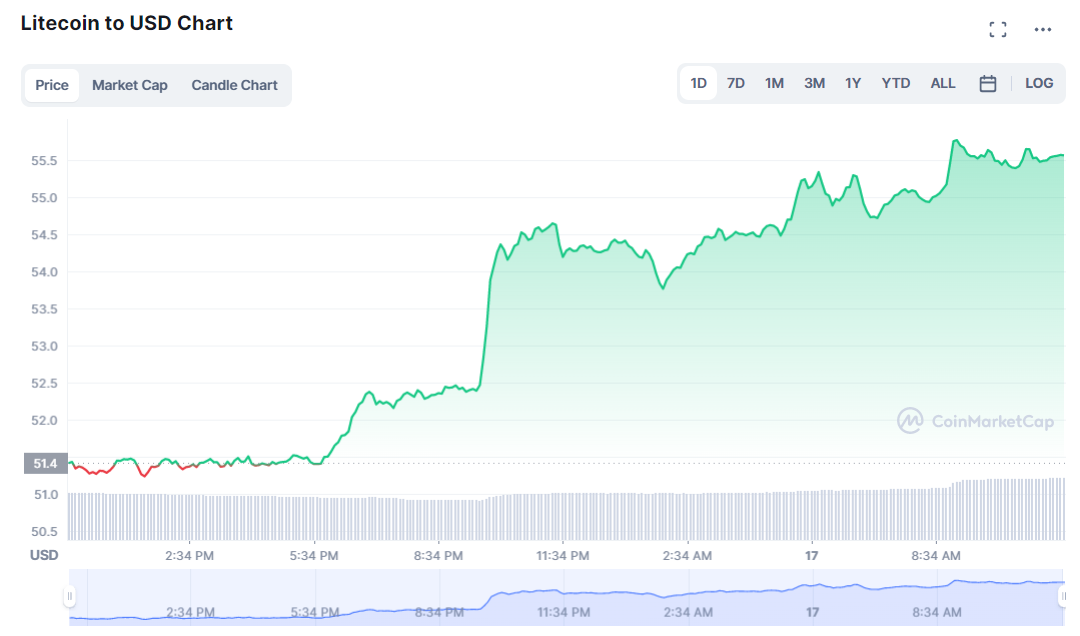
Task: Click the 17 date label on main axis
Action: 811,555
